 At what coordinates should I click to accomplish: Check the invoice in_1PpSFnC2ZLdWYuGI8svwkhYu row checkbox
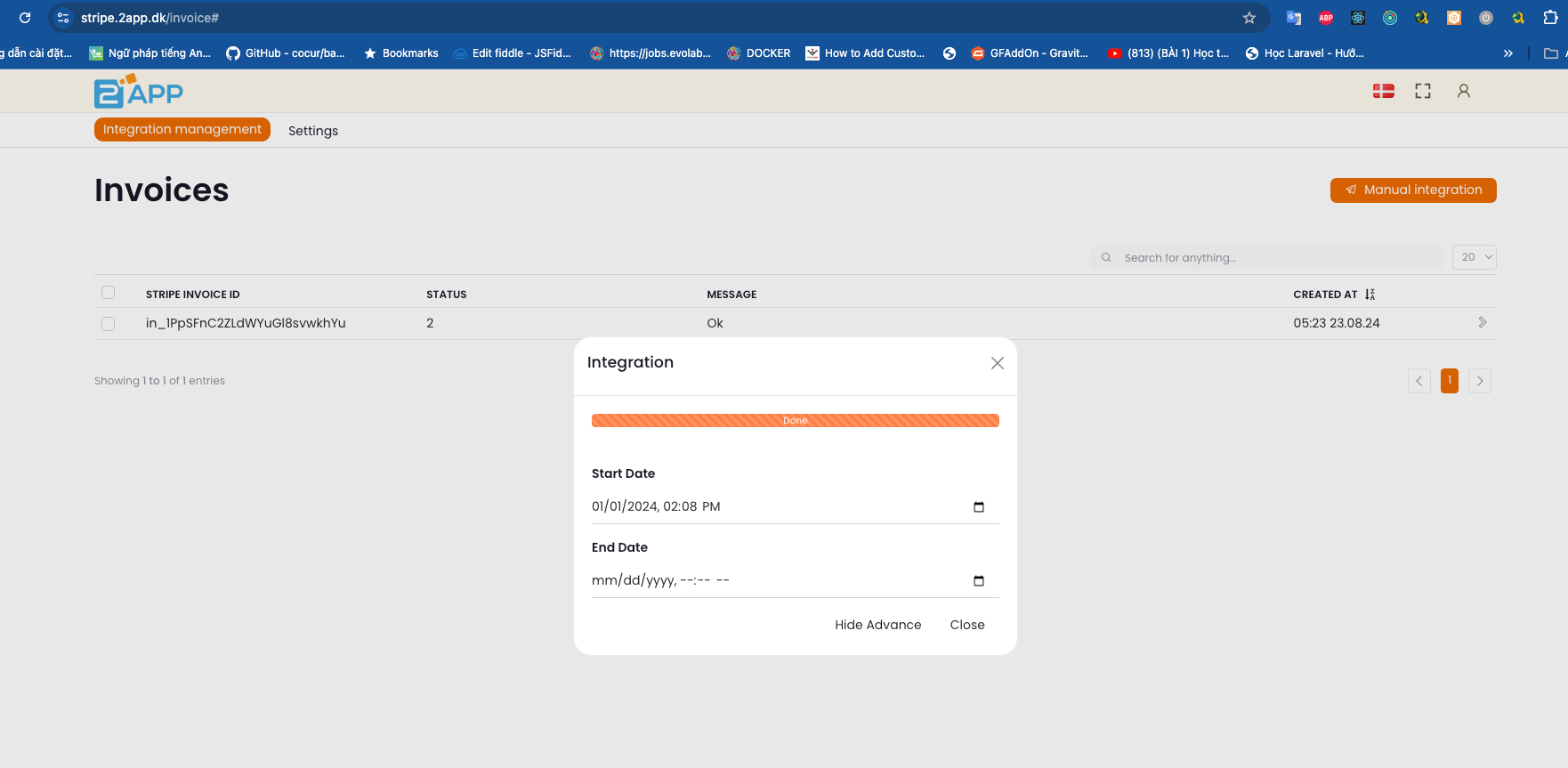[x=109, y=324]
